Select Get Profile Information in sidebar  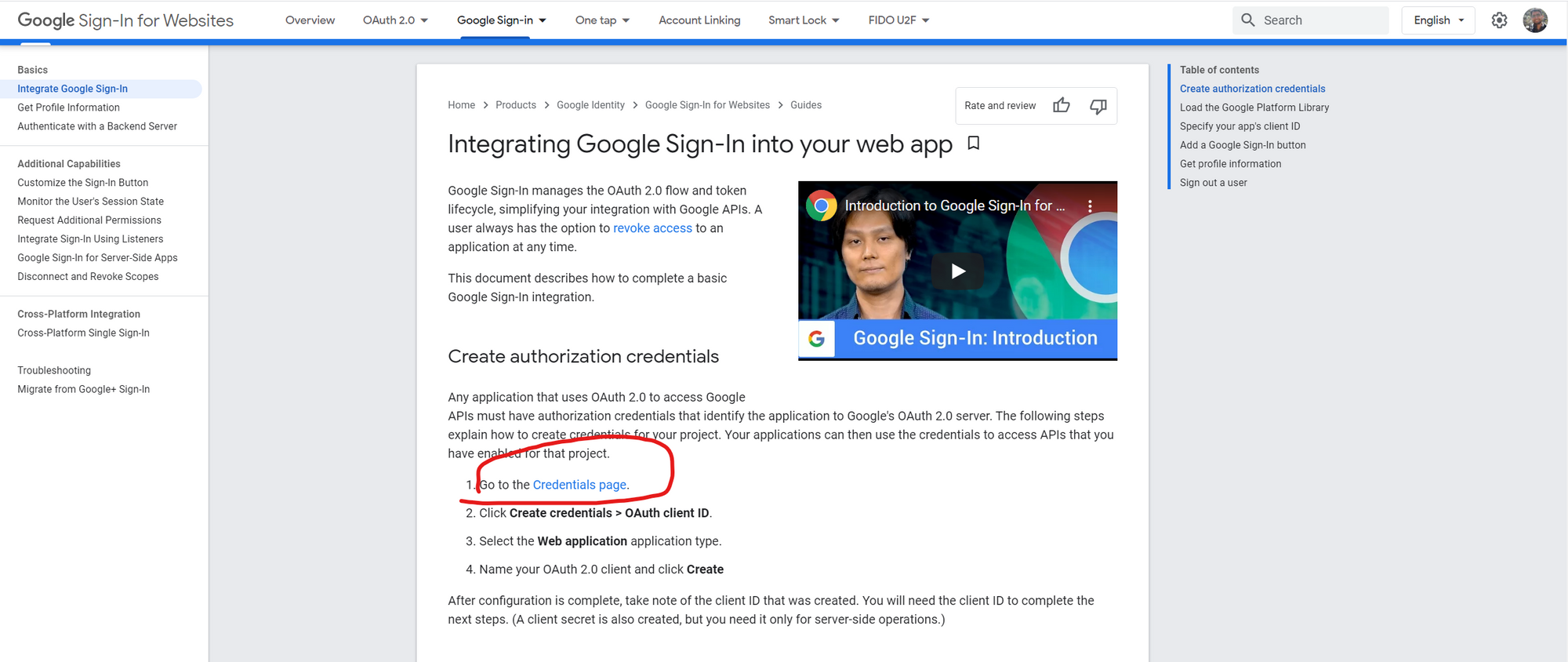click(x=68, y=107)
